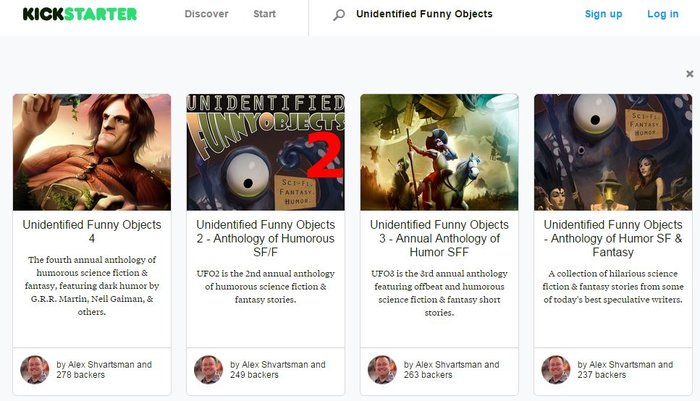Screen dimensions: 700x401
Task: Open the Anthology of Humor SF & Fantasy title
Action: pos(613,238)
